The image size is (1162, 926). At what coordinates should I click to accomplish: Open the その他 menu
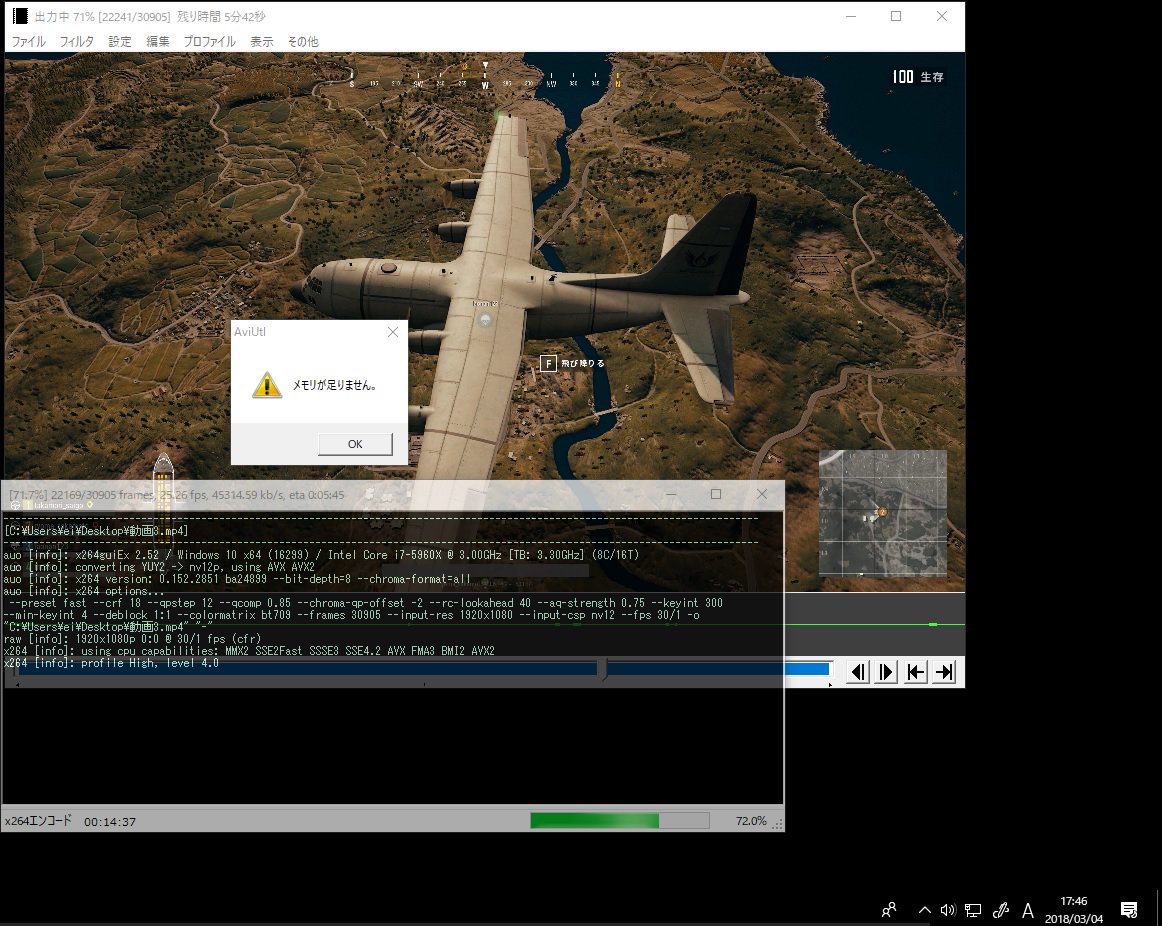[302, 41]
